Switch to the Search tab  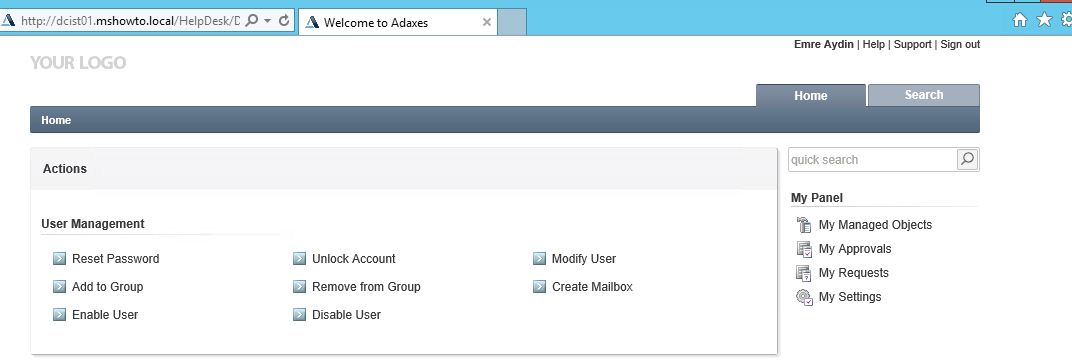924,95
